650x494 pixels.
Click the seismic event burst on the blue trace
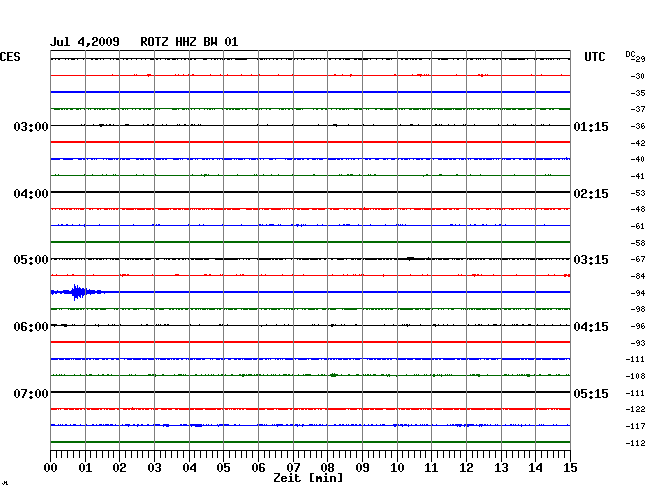click(78, 292)
